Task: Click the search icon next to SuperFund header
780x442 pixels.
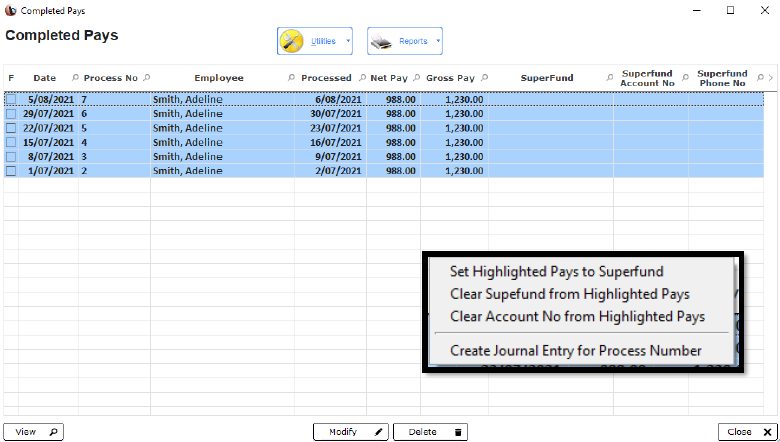Action: point(609,78)
